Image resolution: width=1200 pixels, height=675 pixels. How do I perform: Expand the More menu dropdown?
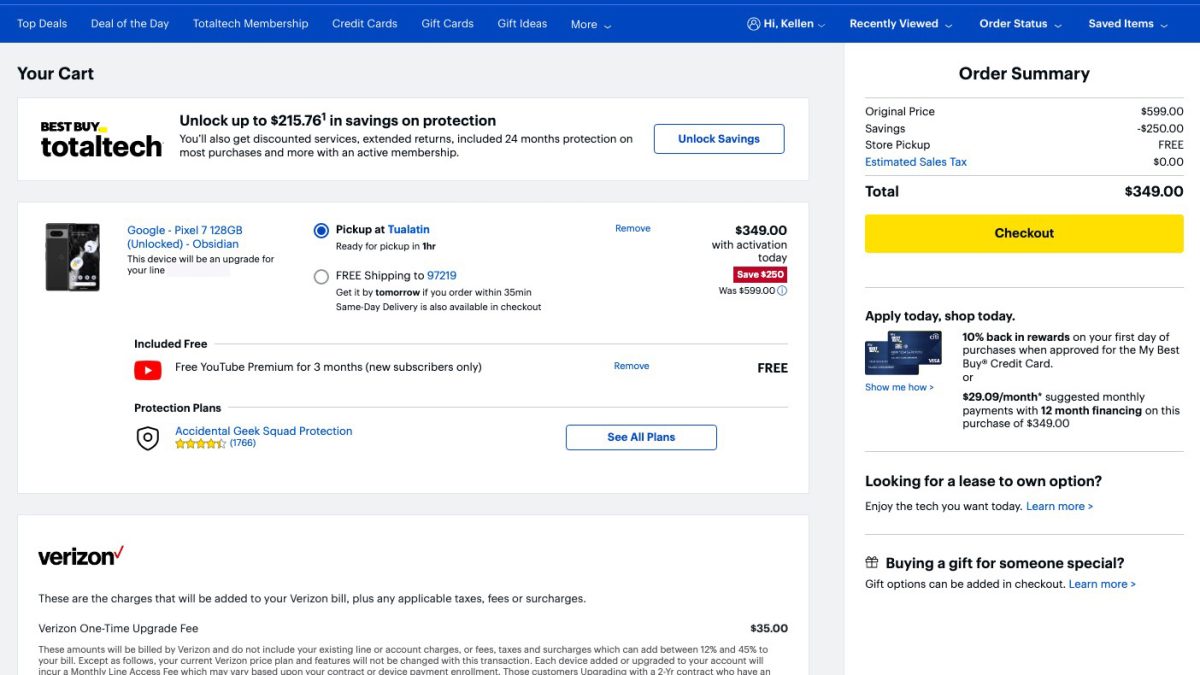[x=590, y=25]
